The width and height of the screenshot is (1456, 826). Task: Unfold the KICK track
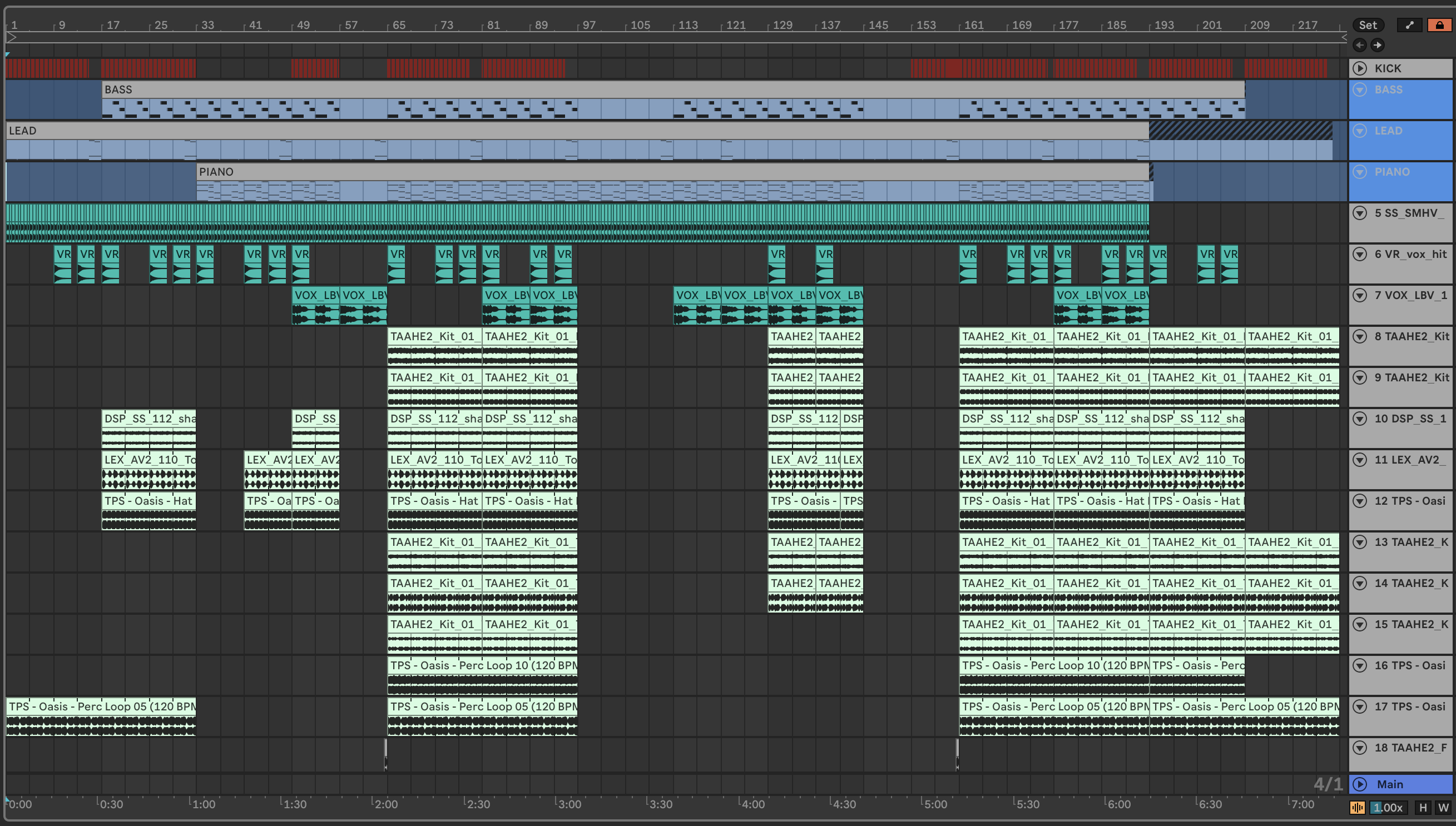coord(1360,68)
